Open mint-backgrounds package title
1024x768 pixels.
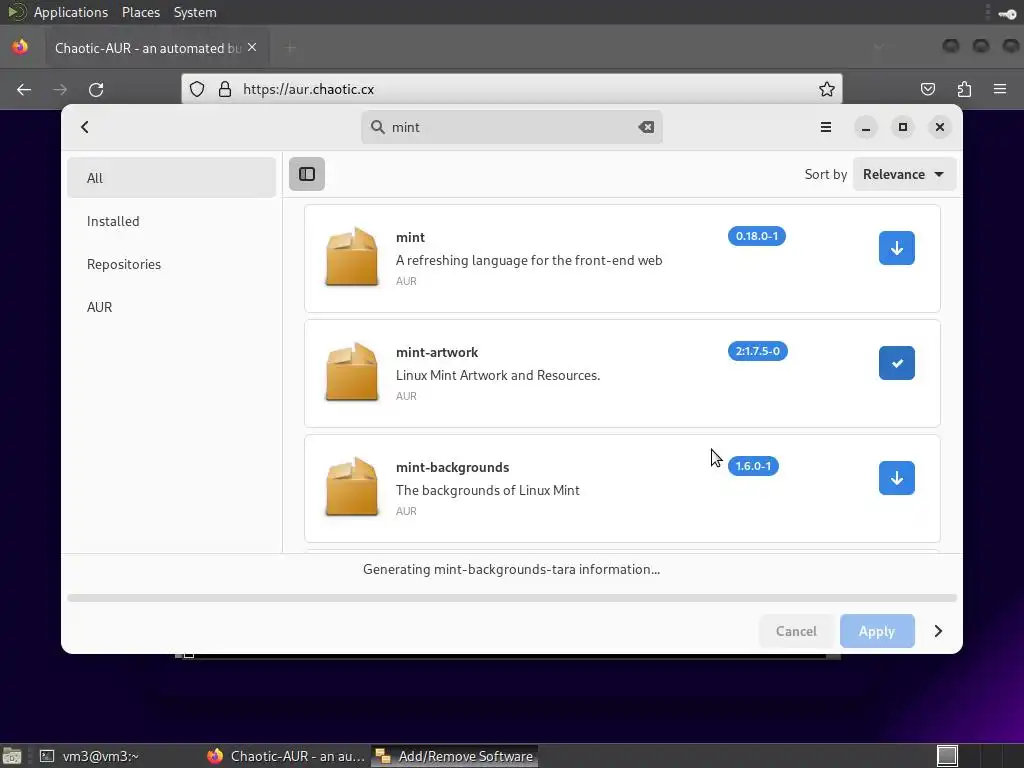click(x=453, y=467)
